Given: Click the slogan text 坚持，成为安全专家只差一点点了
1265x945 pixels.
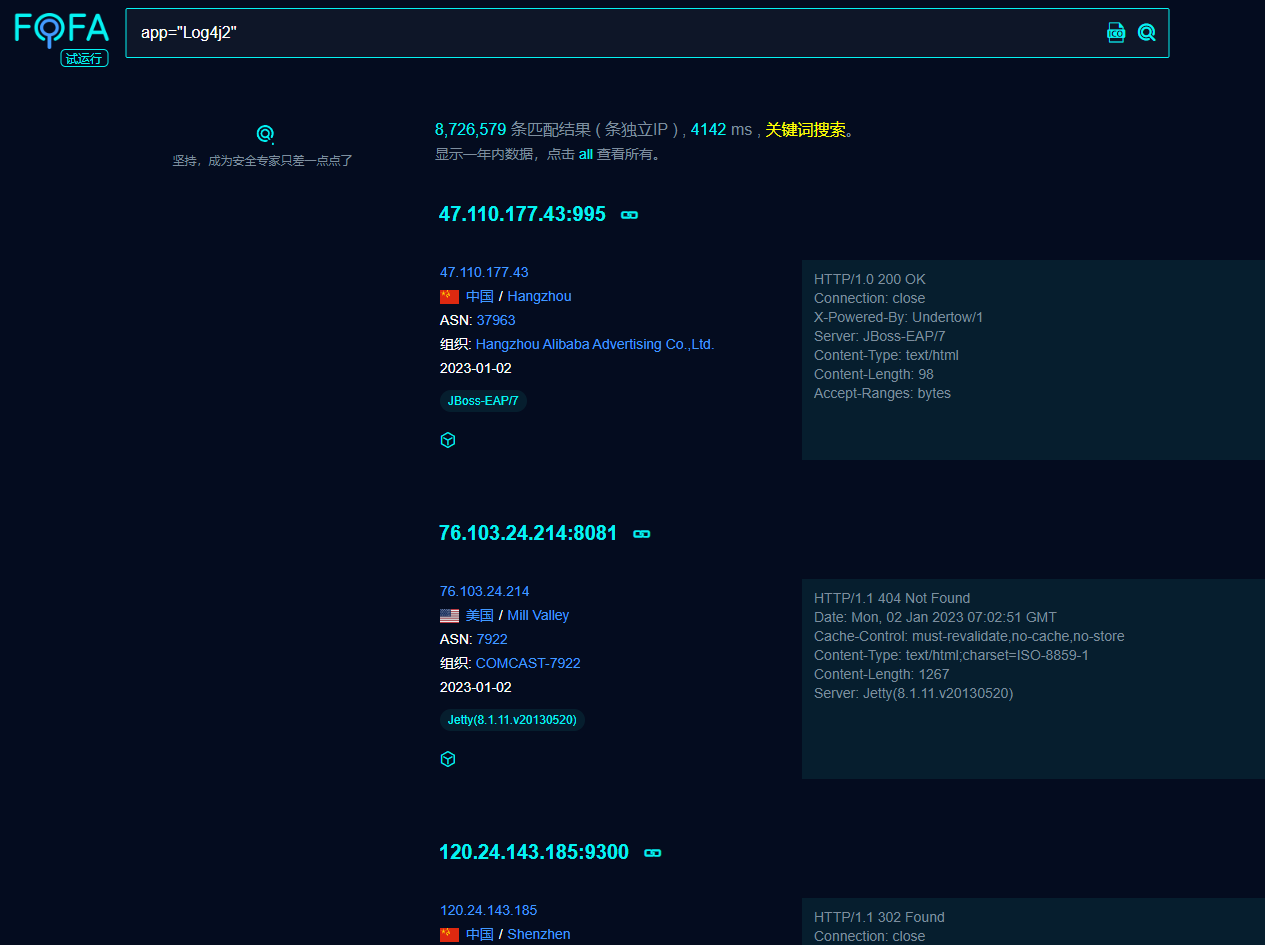Looking at the screenshot, I should [x=263, y=160].
